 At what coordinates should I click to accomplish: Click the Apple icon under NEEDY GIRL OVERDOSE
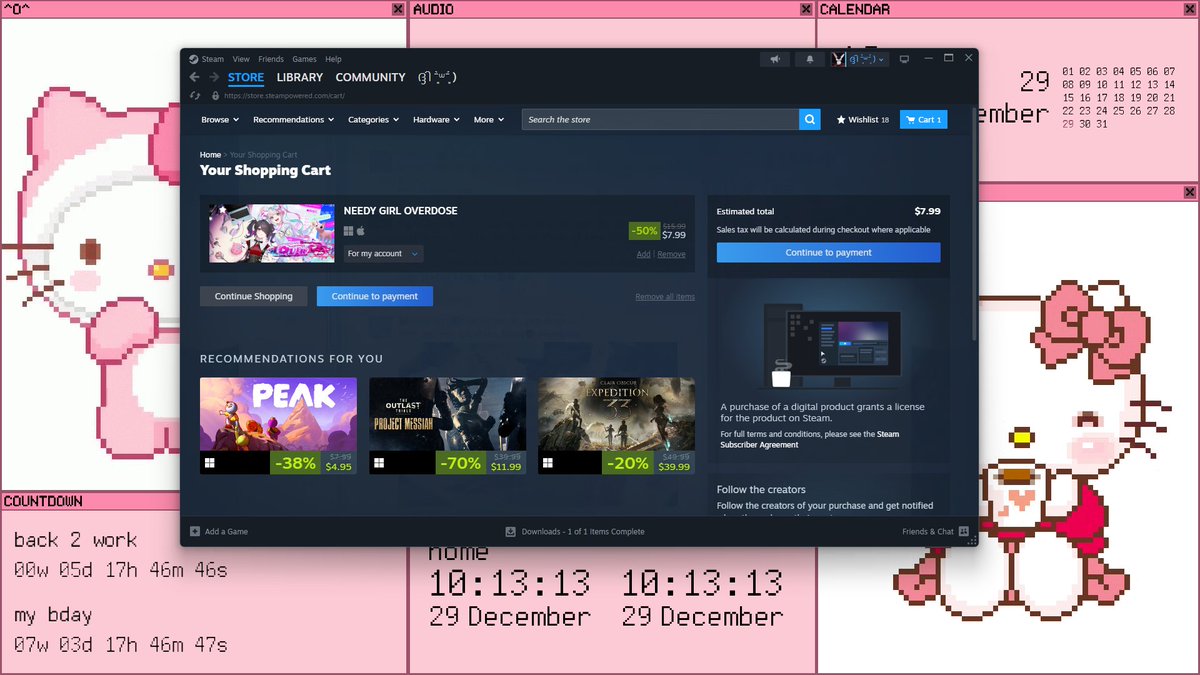360,231
